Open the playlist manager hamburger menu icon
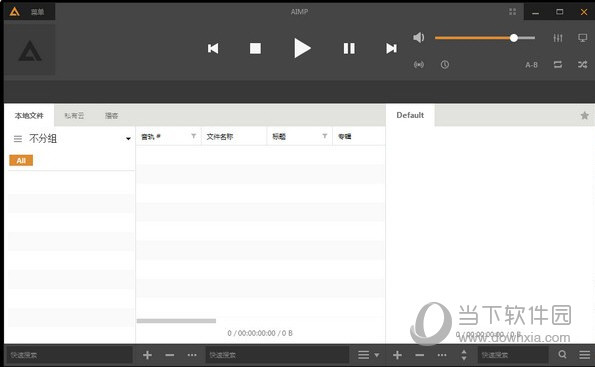The width and height of the screenshot is (595, 367). click(584, 355)
